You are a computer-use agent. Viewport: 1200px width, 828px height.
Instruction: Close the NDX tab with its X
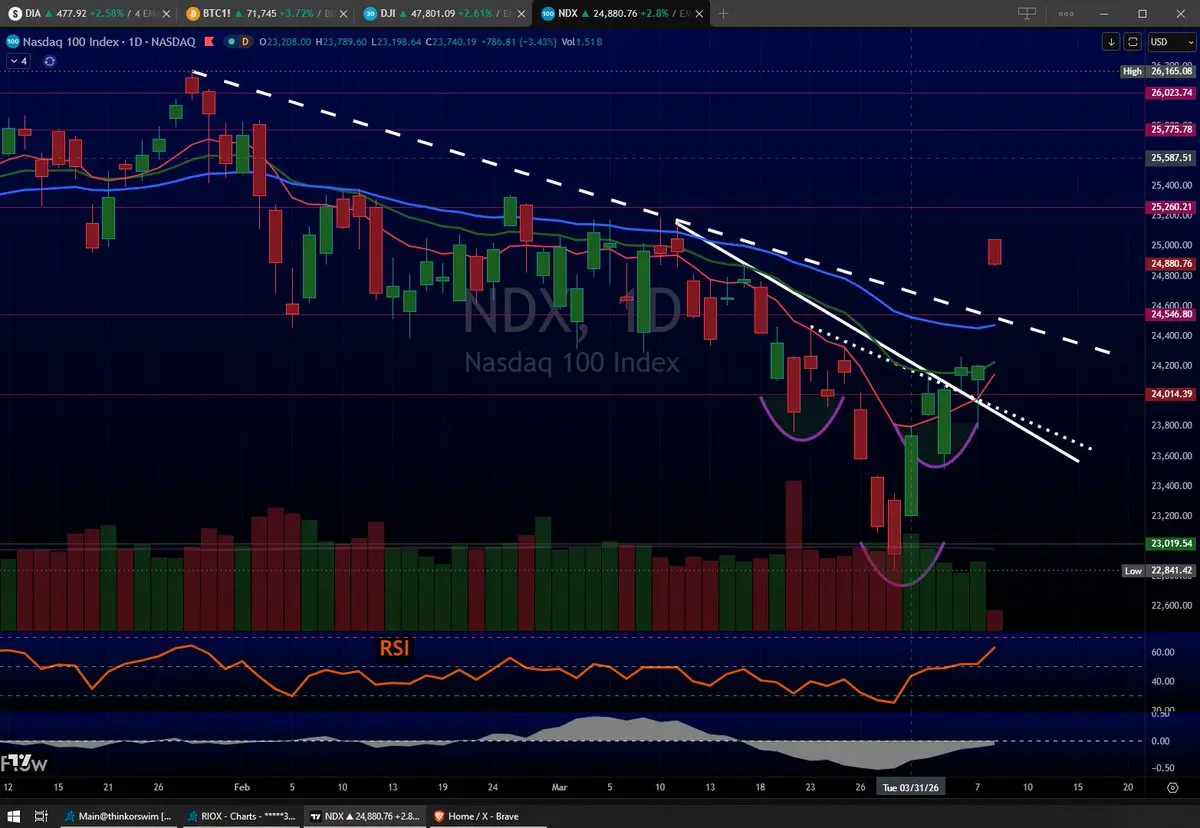697,14
